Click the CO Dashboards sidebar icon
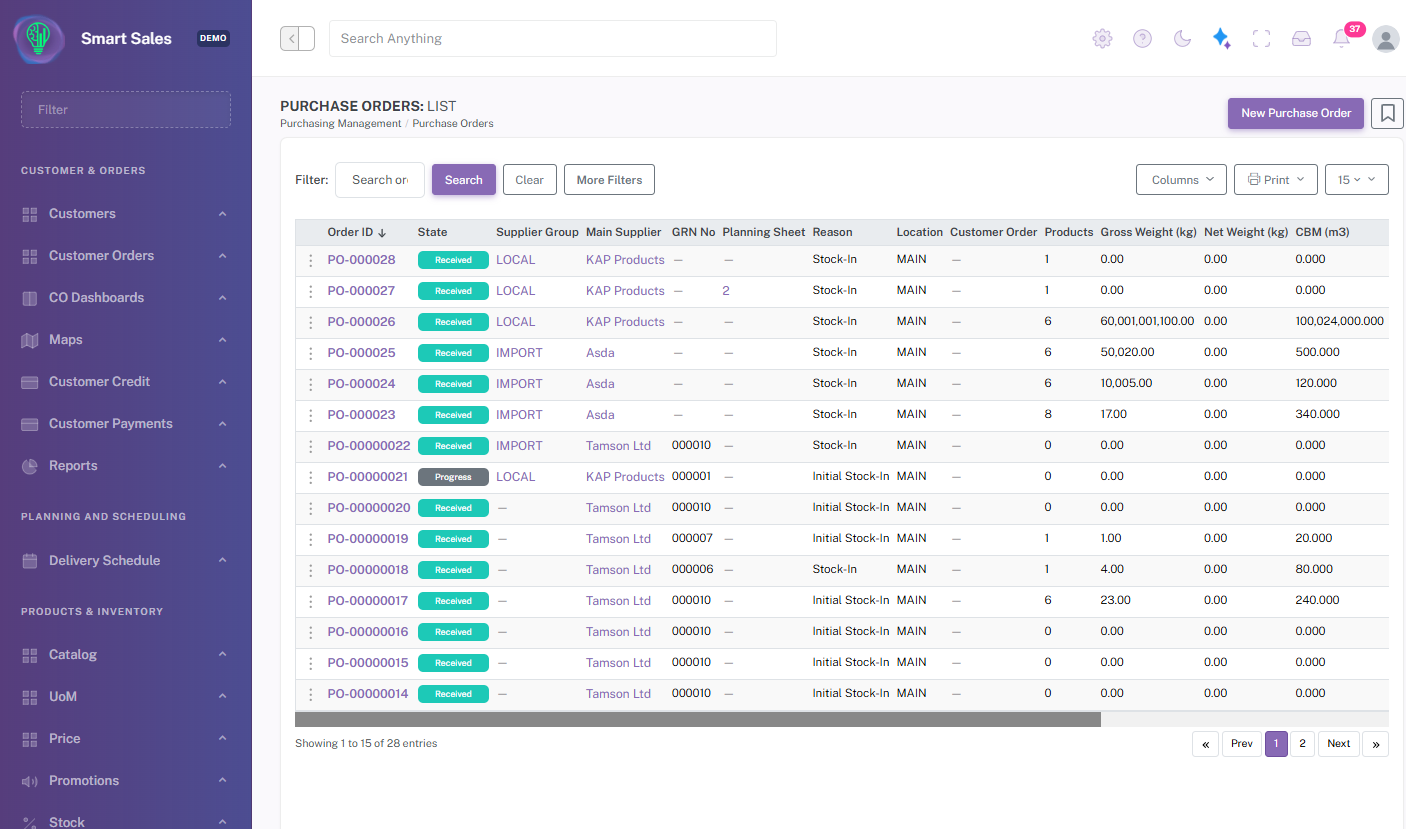Viewport: 1406px width, 829px height. click(30, 298)
